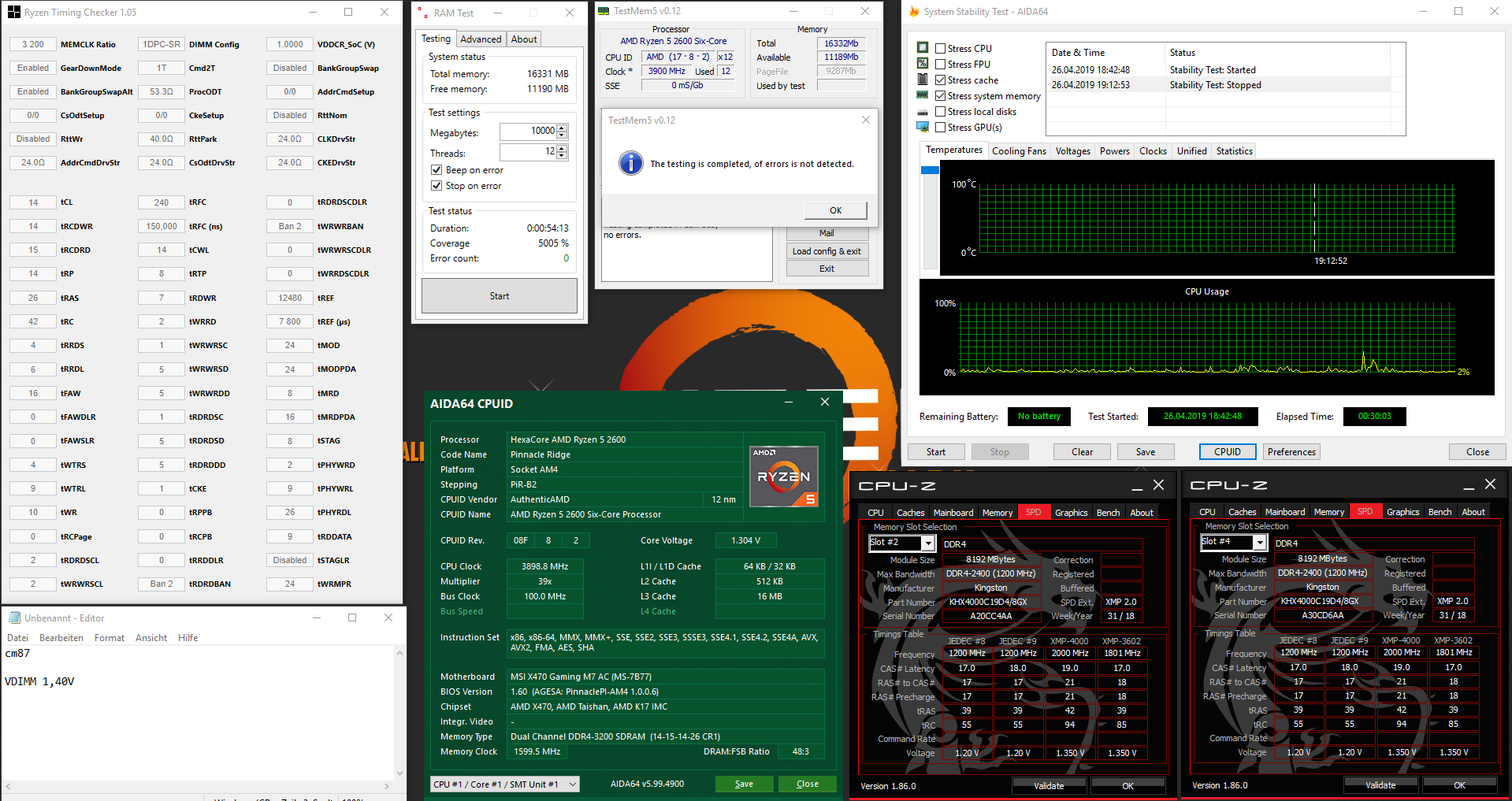Image resolution: width=1512 pixels, height=801 pixels.
Task: Close the TestMem5 completion dialog with X
Action: coord(866,120)
